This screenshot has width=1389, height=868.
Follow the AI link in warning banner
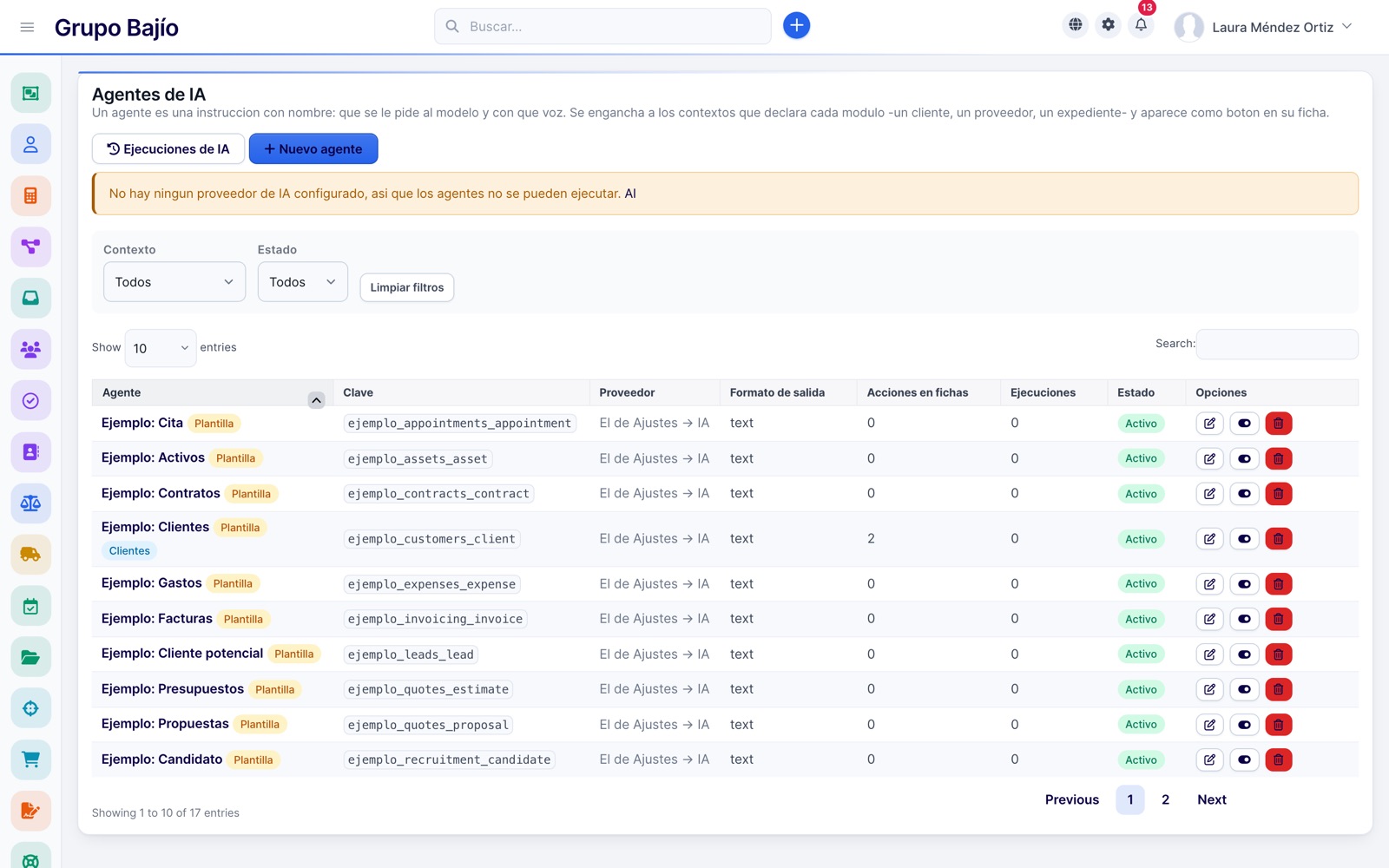tap(630, 194)
